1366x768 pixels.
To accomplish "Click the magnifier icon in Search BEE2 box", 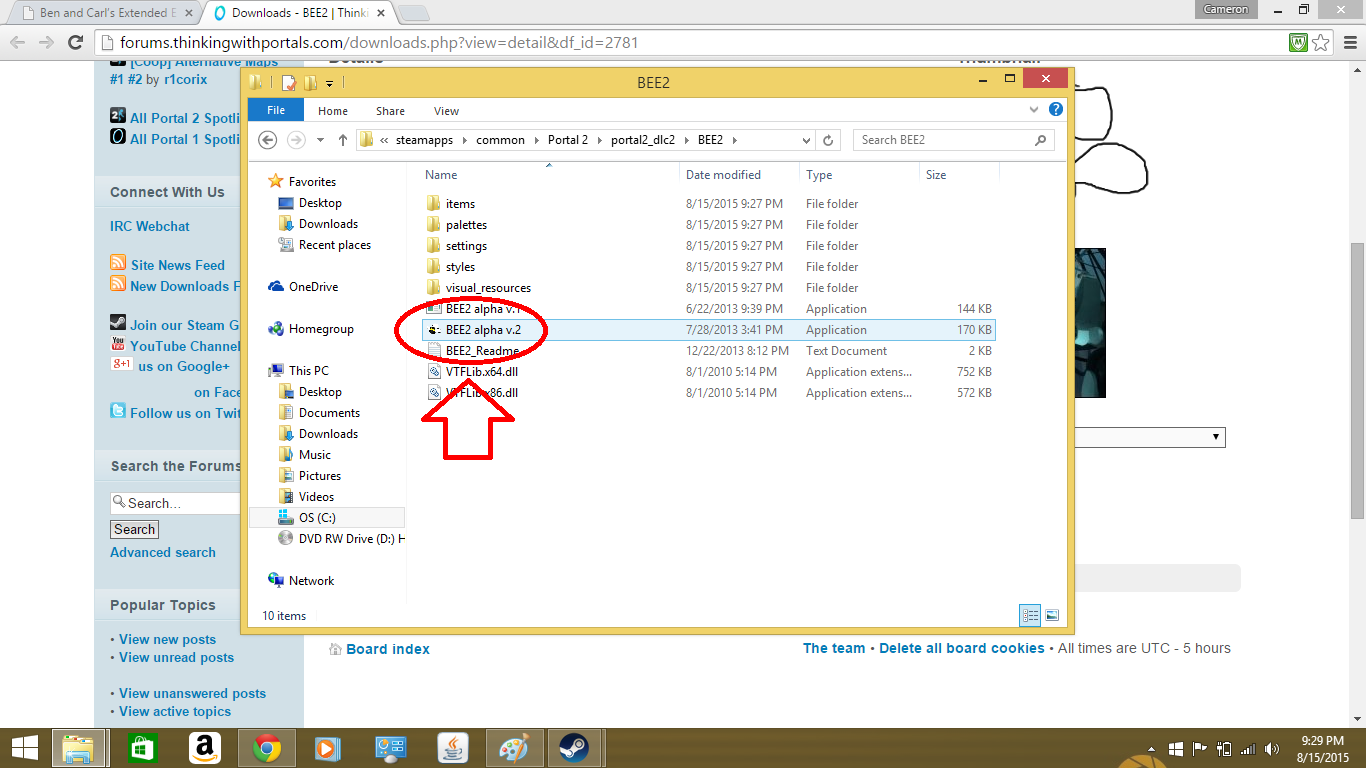I will point(1040,140).
